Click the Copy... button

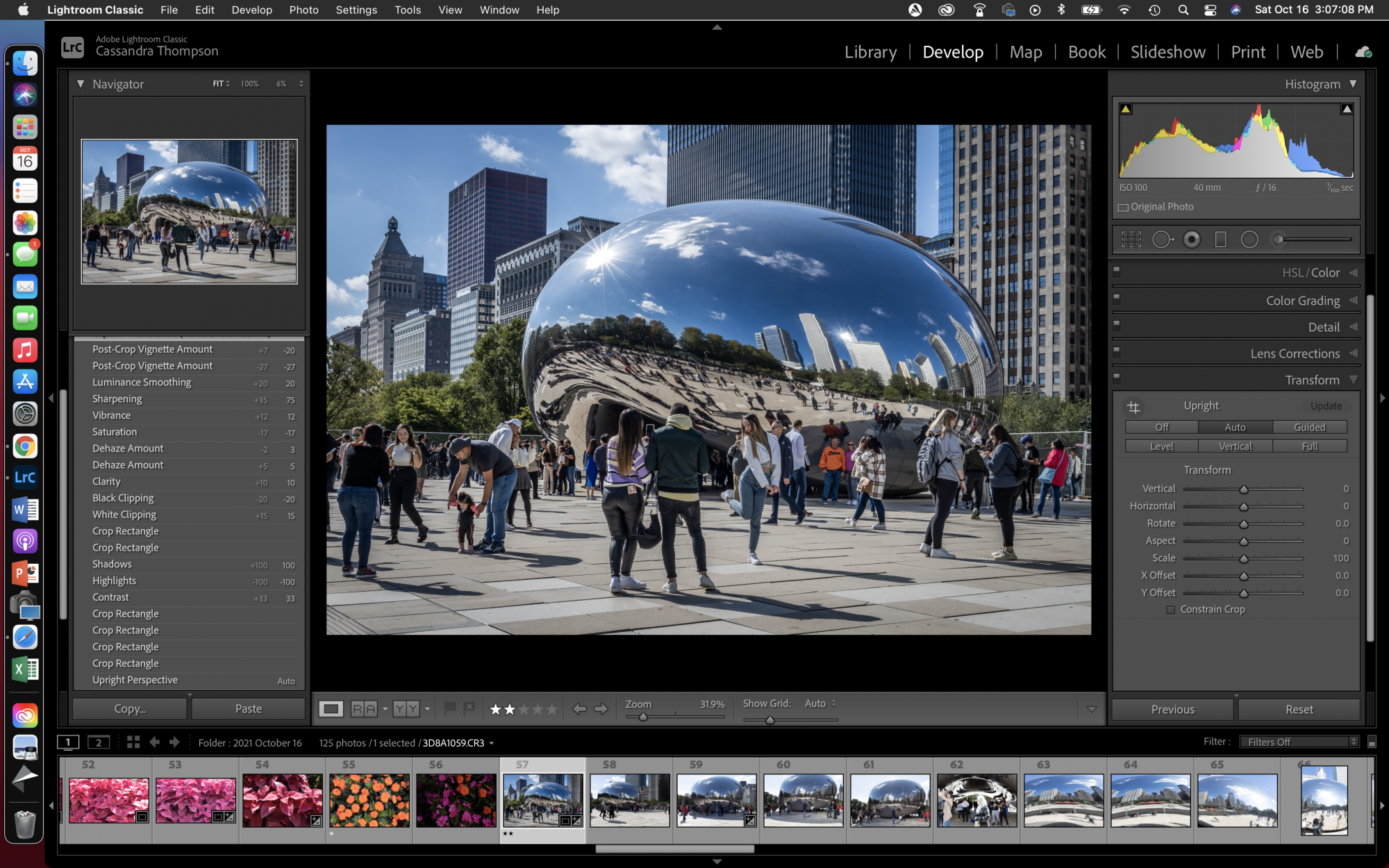click(x=130, y=709)
